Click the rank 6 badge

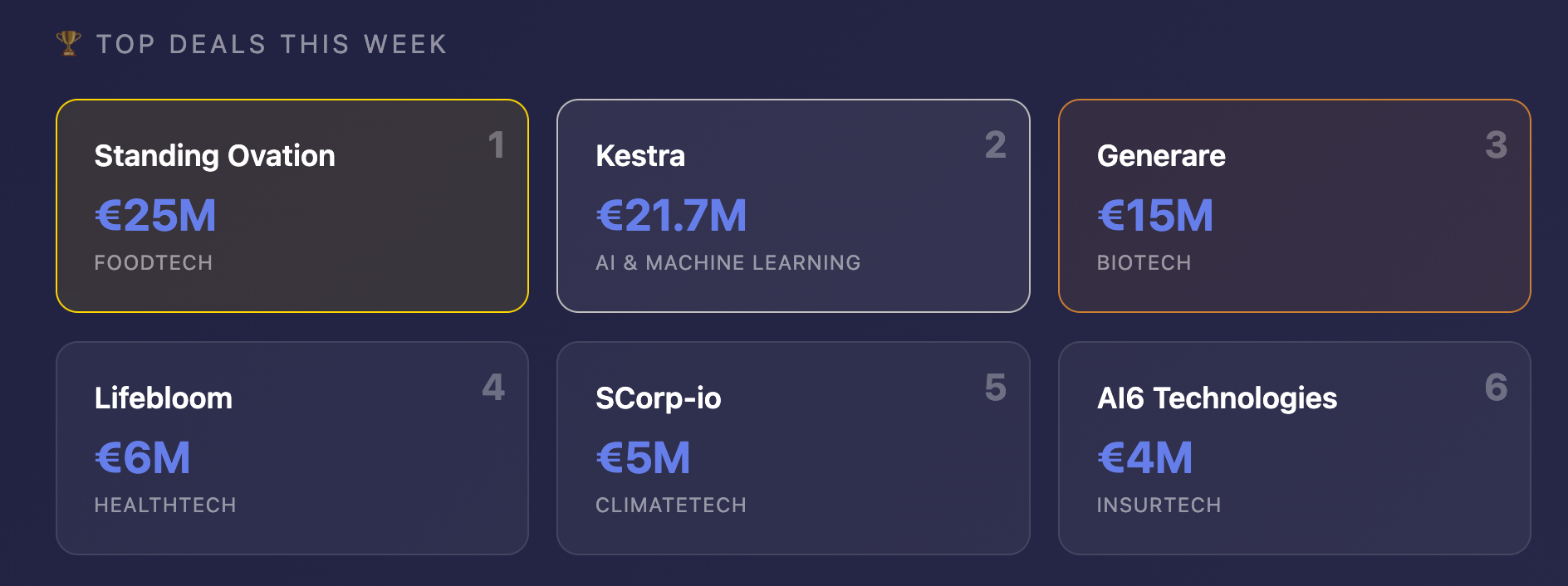tap(1496, 388)
